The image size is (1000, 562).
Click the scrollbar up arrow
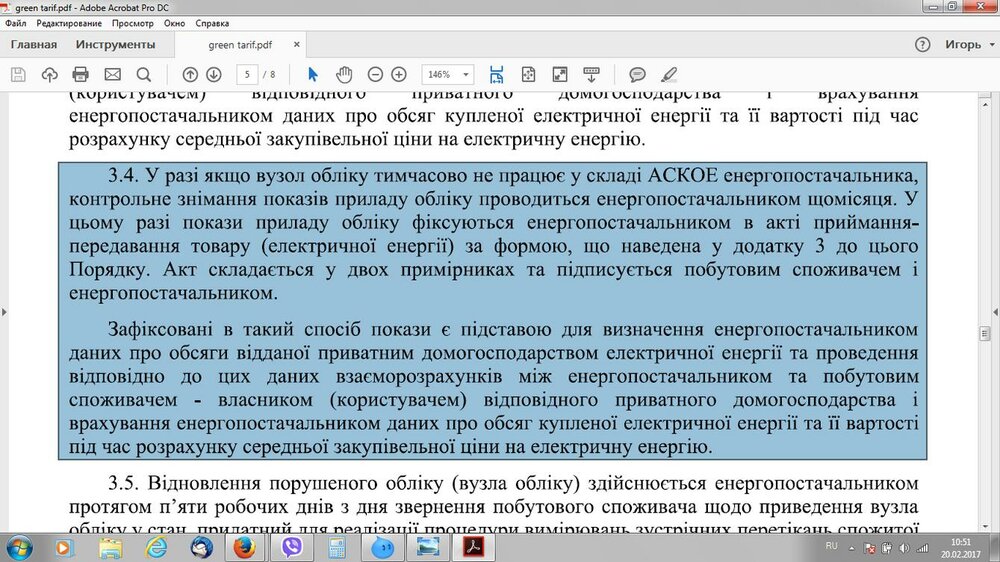(985, 103)
